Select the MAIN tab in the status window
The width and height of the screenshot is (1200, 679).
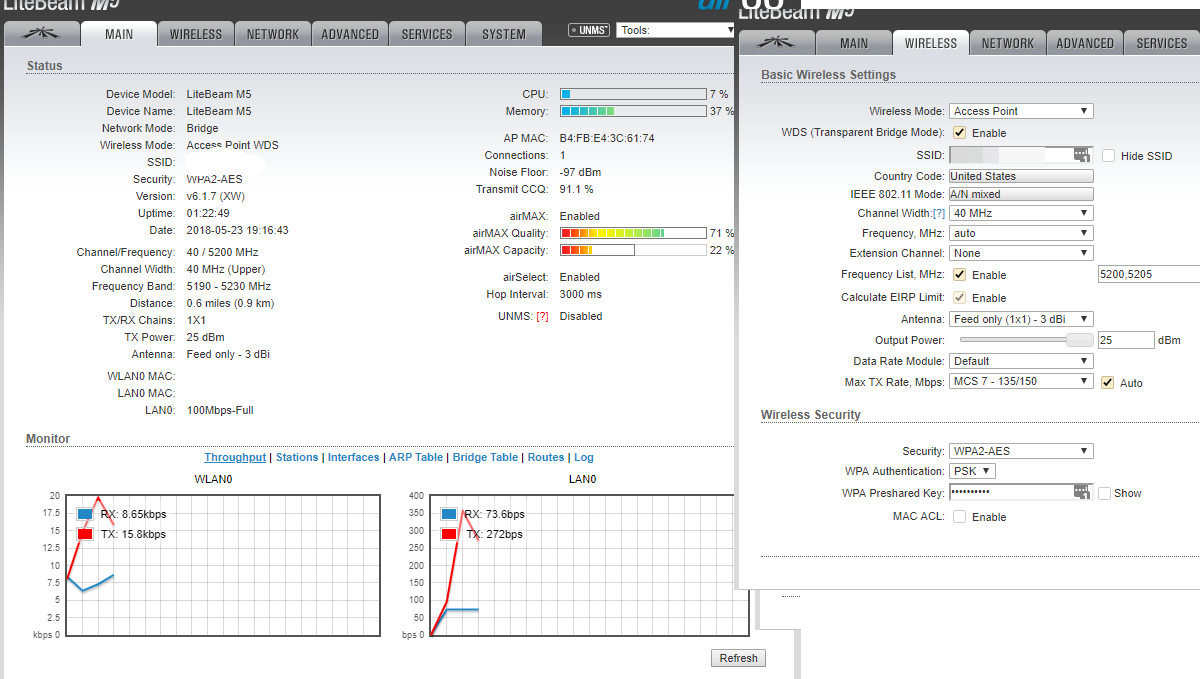[x=119, y=33]
